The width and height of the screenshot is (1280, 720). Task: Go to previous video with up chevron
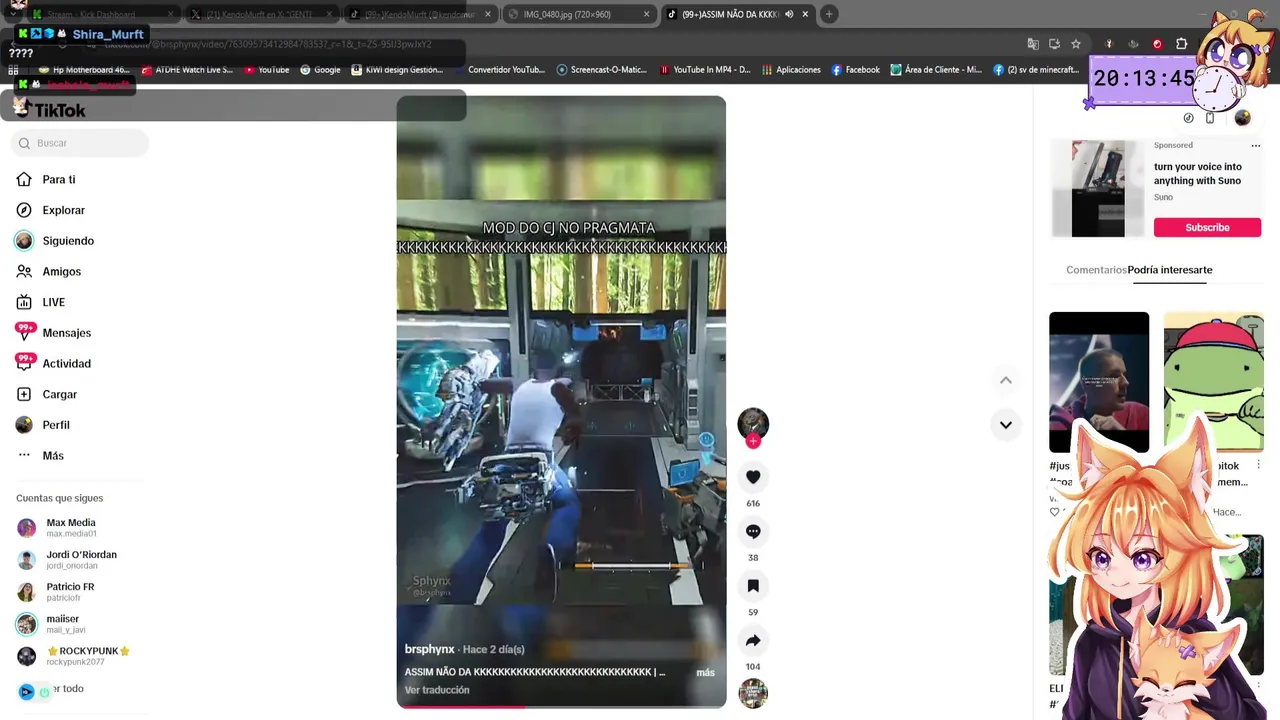pos(1006,380)
